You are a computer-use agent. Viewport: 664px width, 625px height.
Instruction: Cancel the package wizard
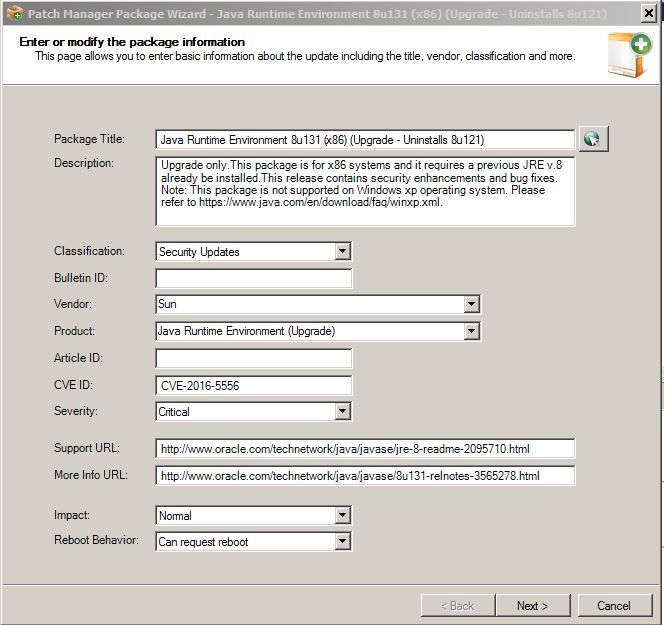click(614, 606)
